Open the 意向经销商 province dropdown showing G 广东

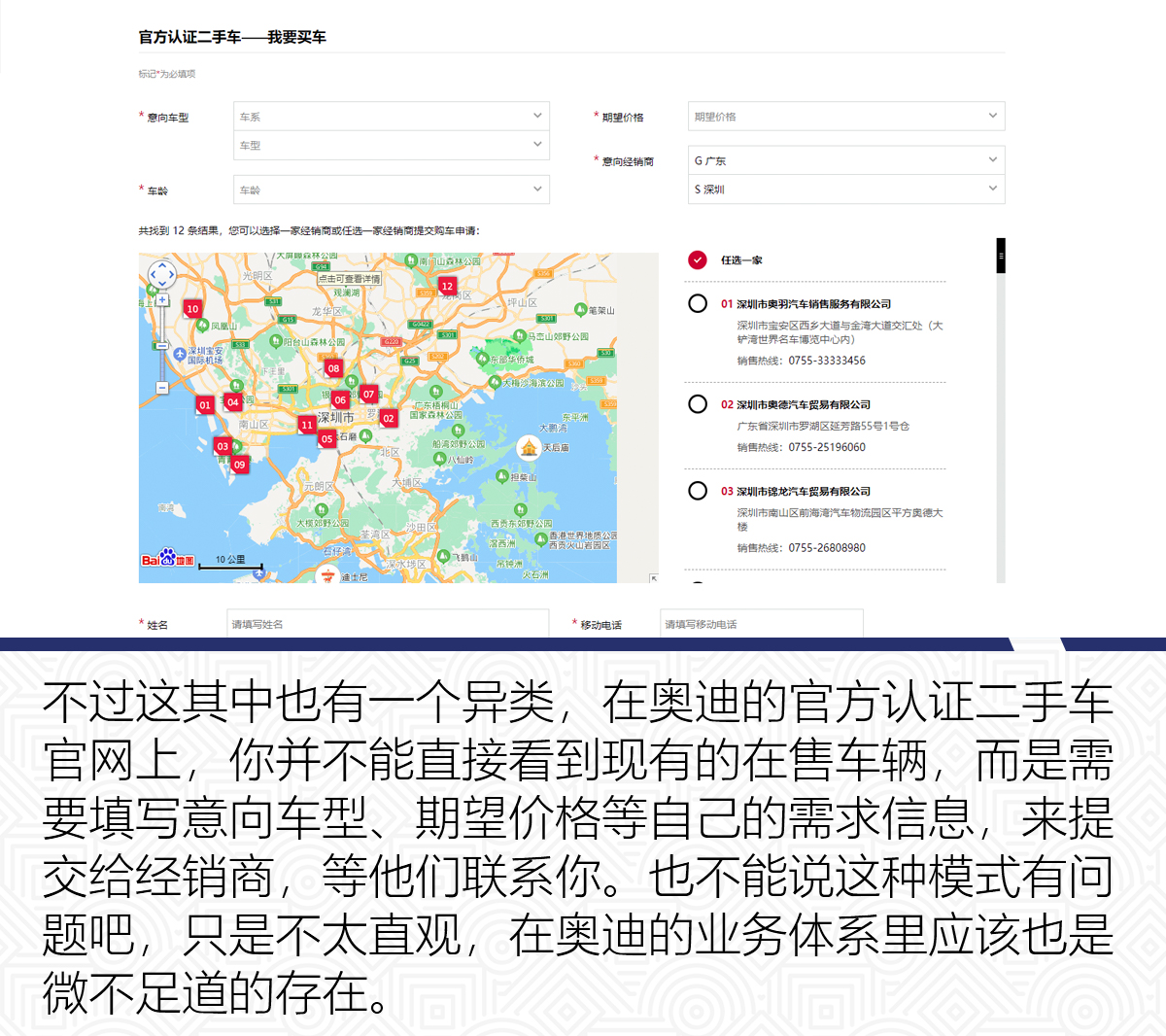(x=845, y=159)
